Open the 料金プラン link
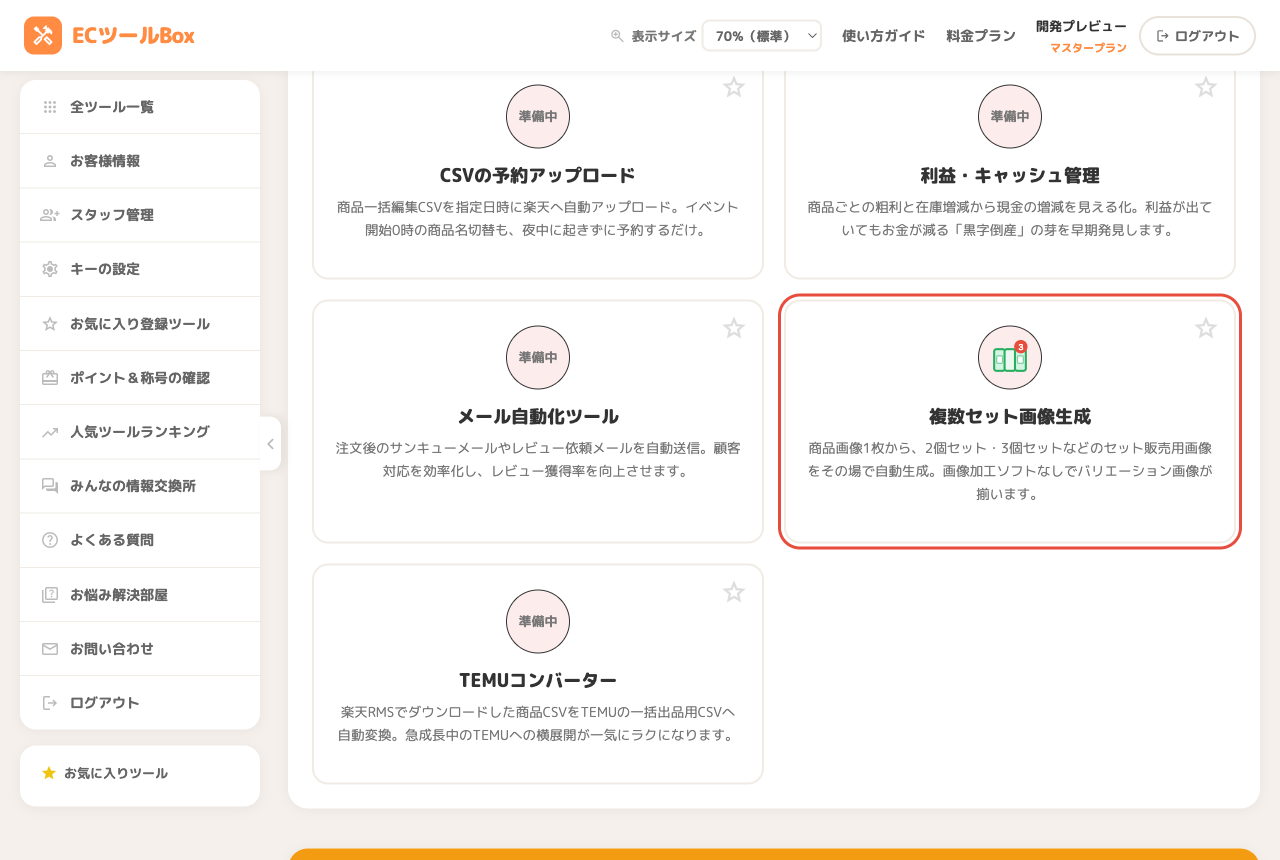Viewport: 1280px width, 860px height. [x=981, y=36]
